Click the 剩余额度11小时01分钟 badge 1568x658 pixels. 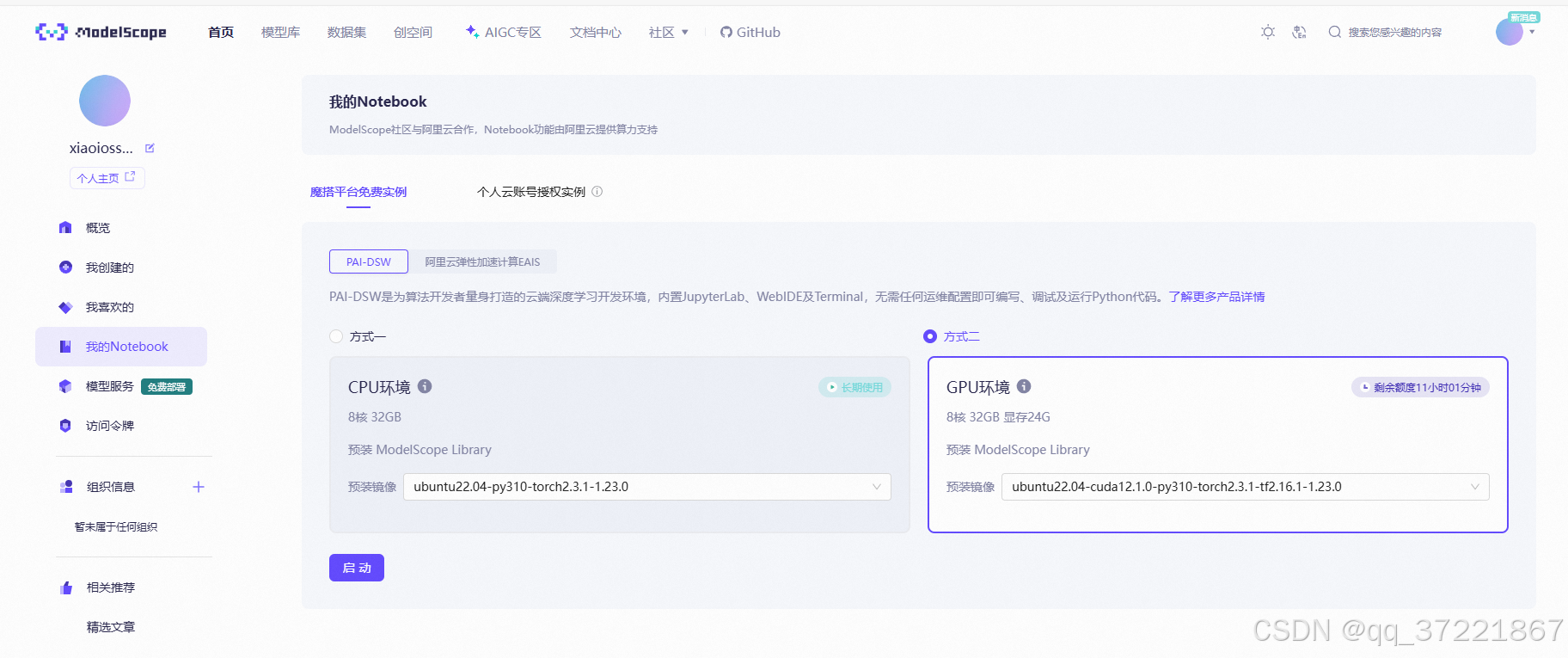(x=1420, y=387)
